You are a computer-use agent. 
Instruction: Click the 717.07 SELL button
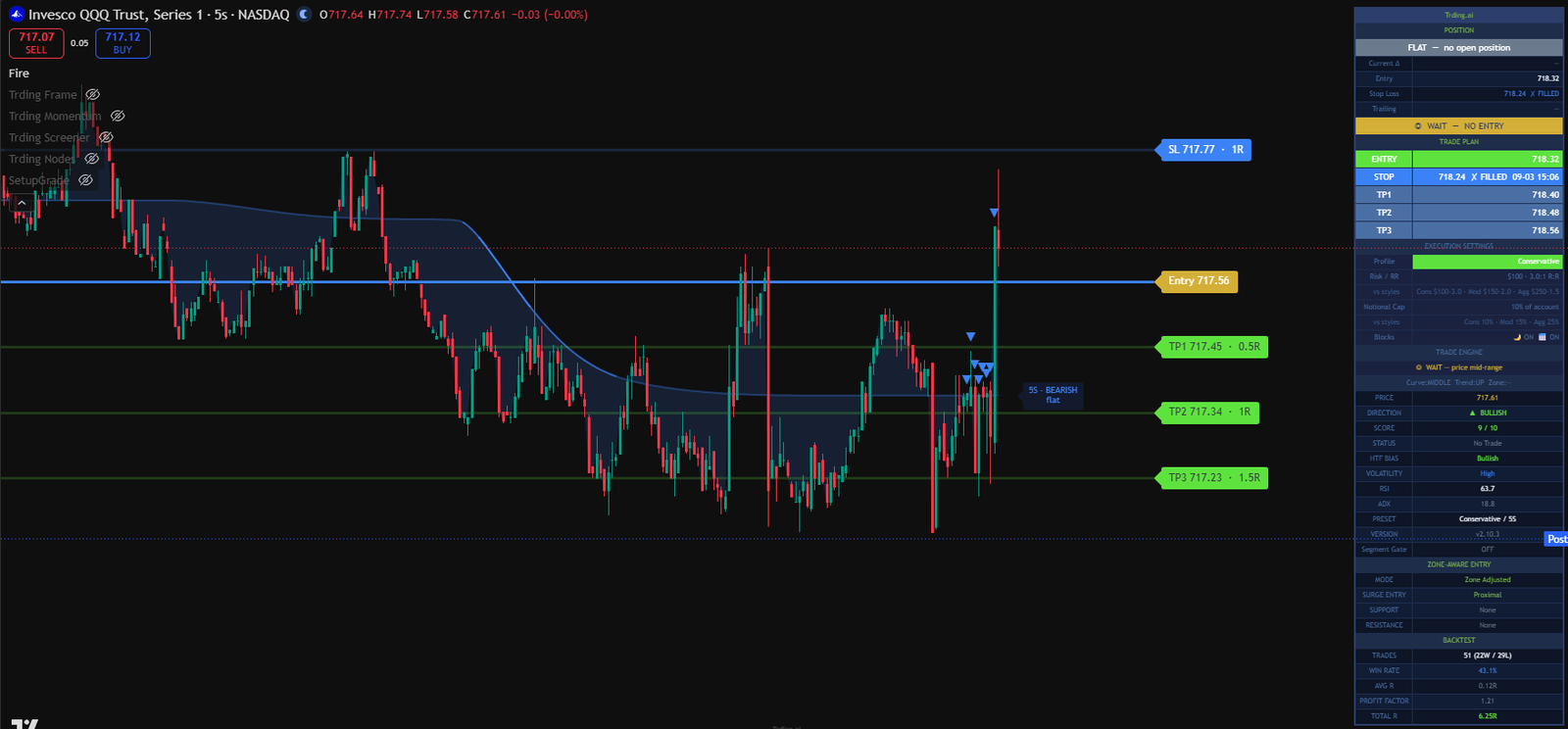36,43
